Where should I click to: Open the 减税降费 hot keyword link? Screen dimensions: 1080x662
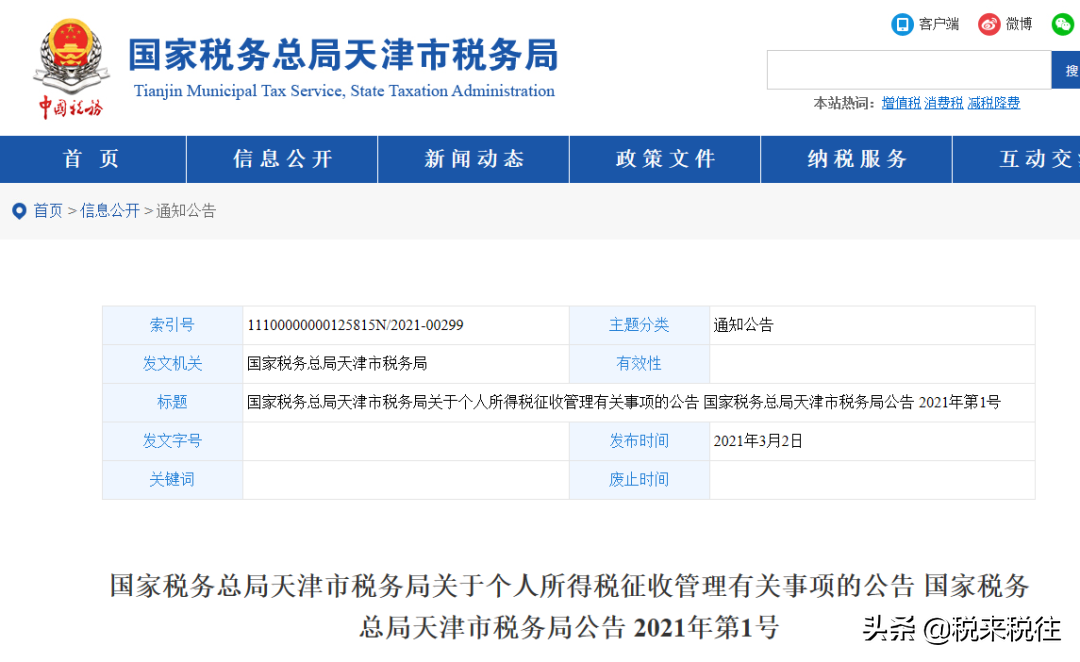[x=993, y=103]
